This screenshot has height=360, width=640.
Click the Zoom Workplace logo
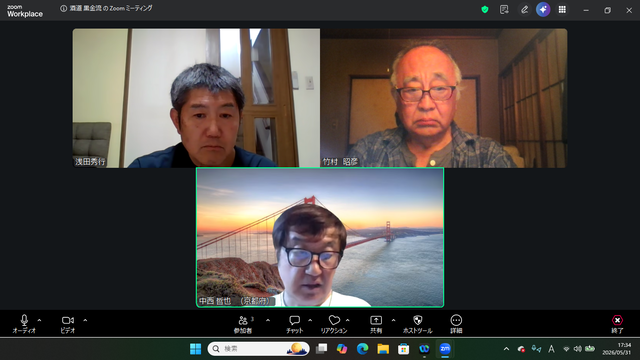(24, 11)
